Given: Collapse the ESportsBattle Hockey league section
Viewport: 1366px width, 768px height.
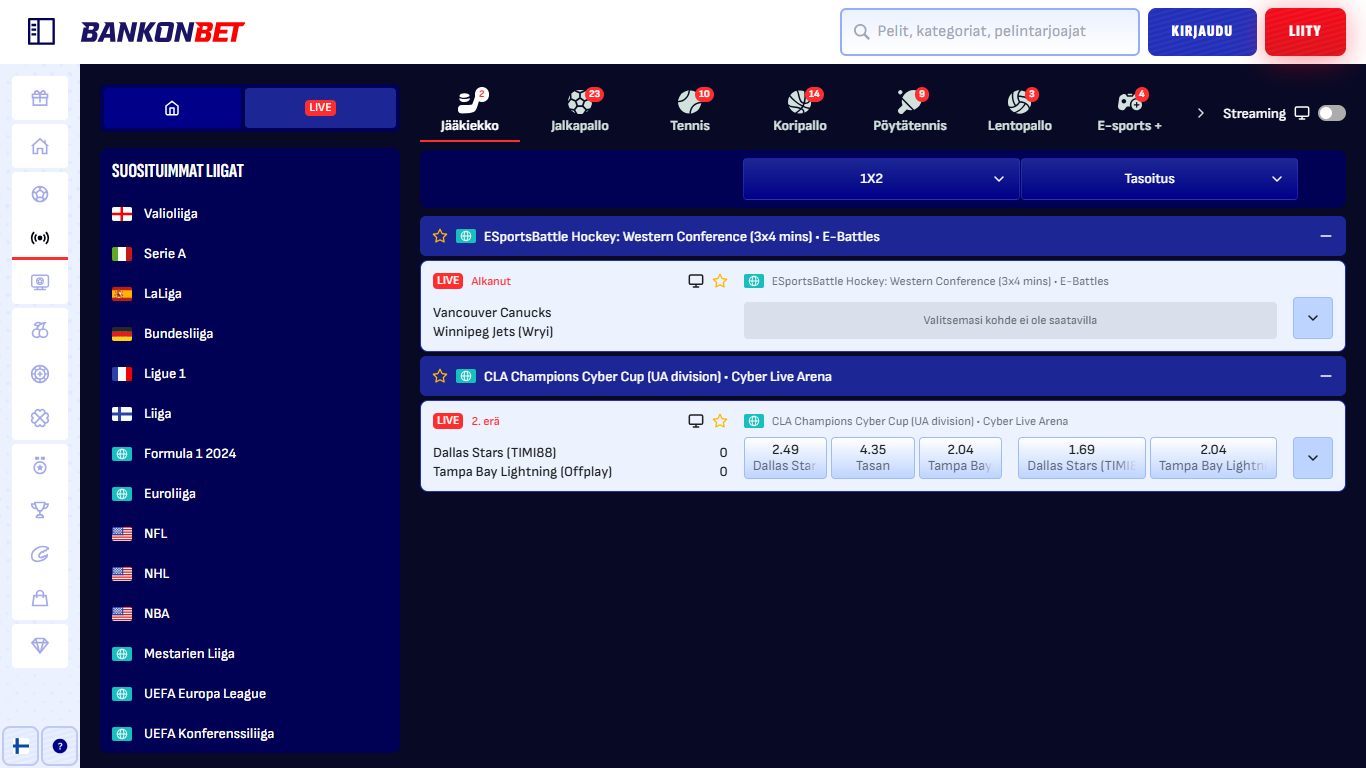Looking at the screenshot, I should 1326,237.
